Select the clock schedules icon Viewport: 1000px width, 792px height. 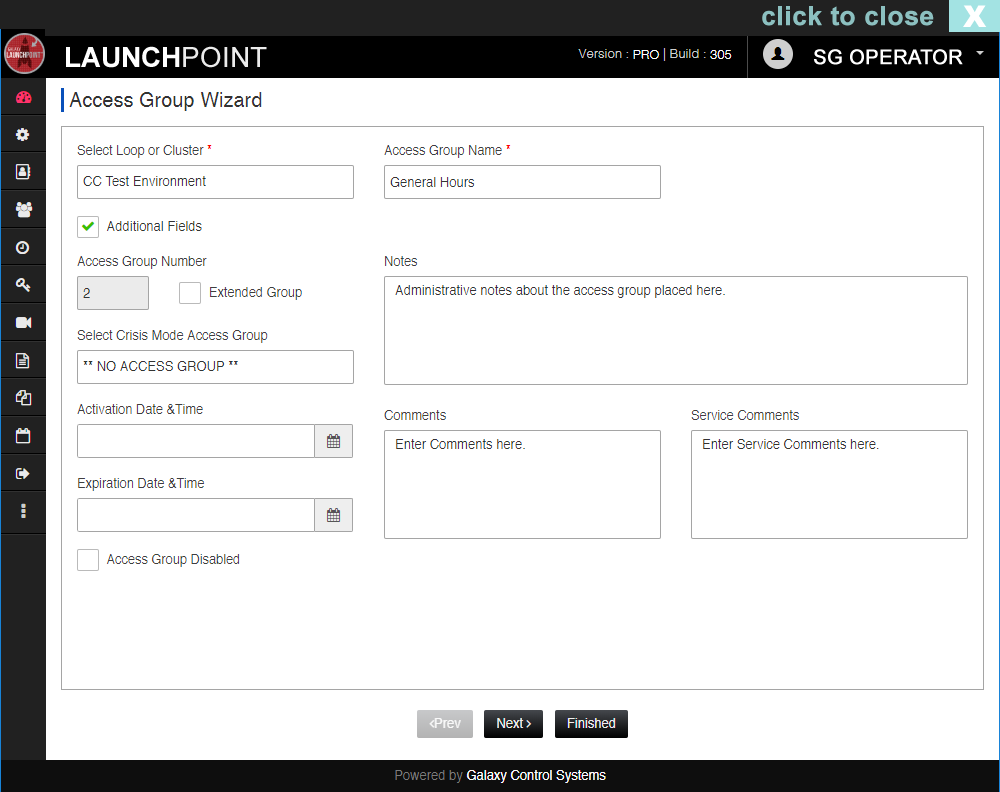point(22,246)
